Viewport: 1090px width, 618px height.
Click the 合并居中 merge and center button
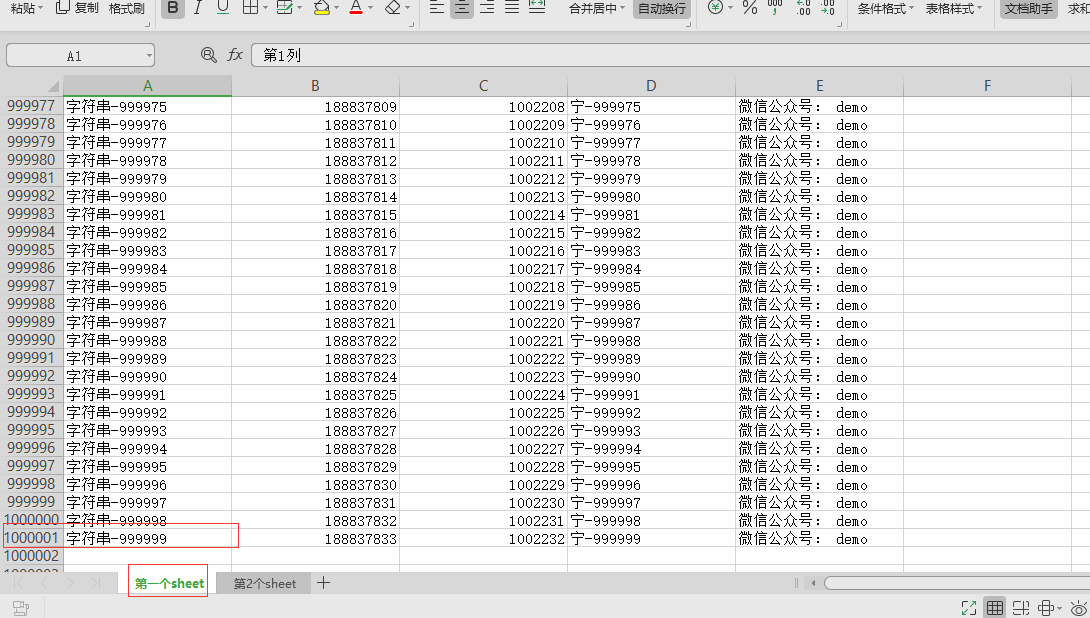click(592, 9)
